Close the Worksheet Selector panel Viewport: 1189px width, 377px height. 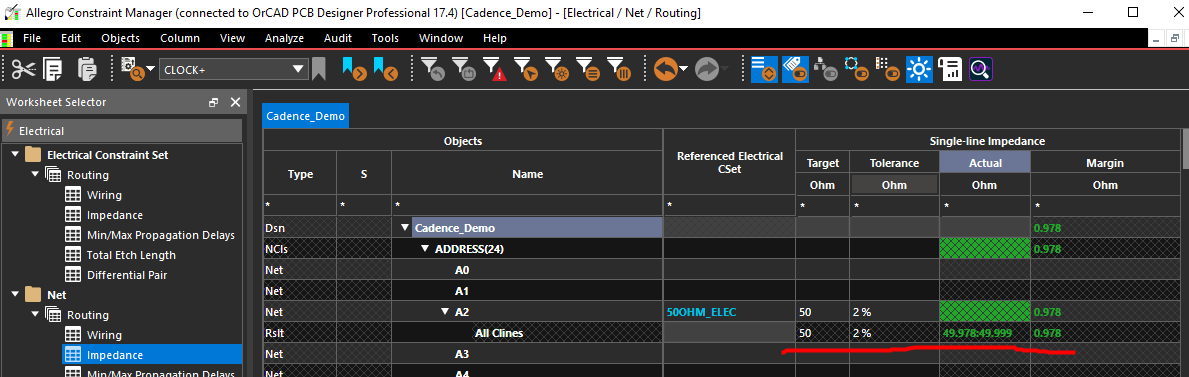(x=235, y=102)
